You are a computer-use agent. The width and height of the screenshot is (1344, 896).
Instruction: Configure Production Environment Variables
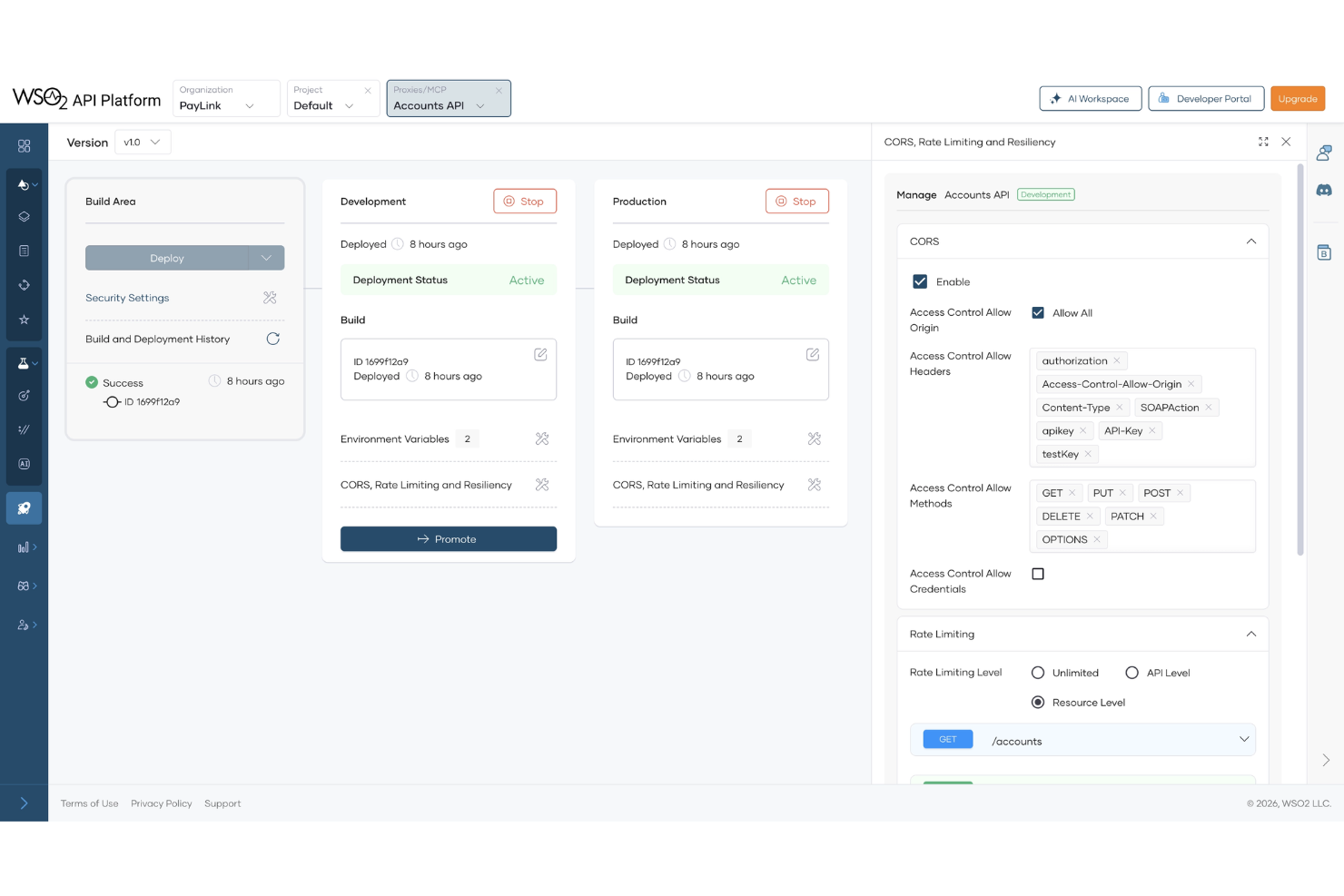[x=815, y=438]
